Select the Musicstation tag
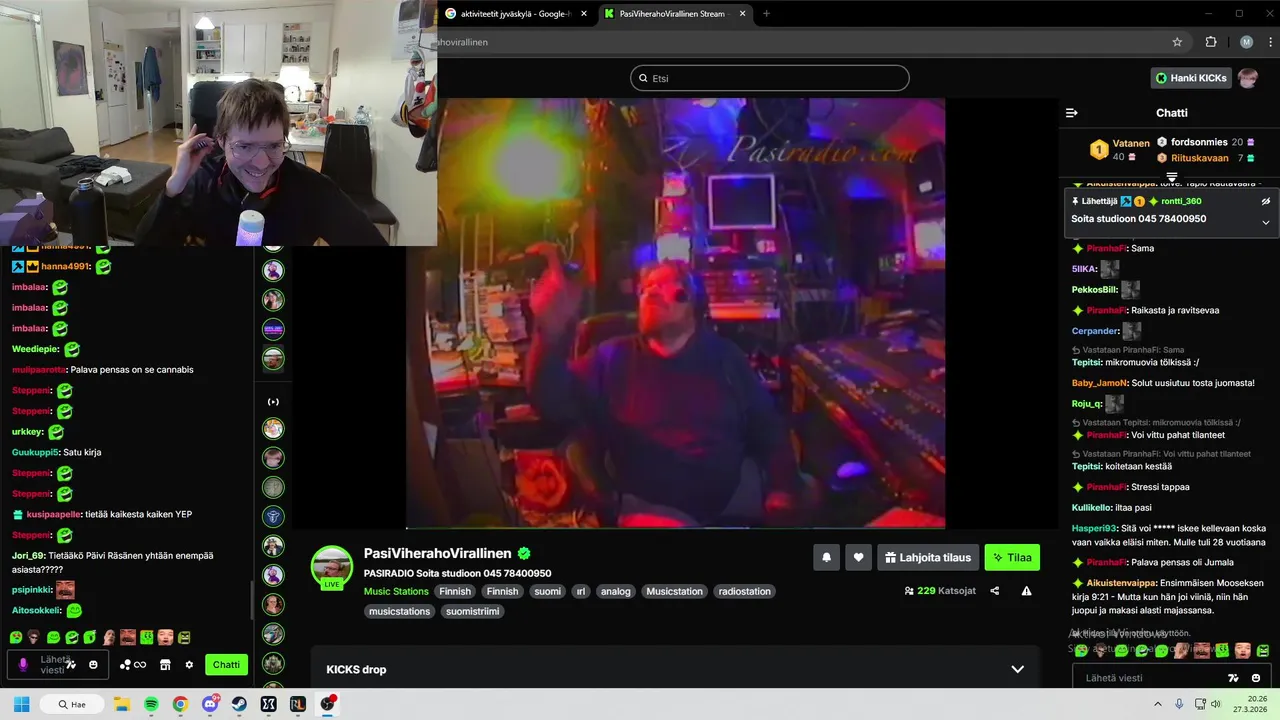The height and width of the screenshot is (720, 1280). pyautogui.click(x=674, y=591)
